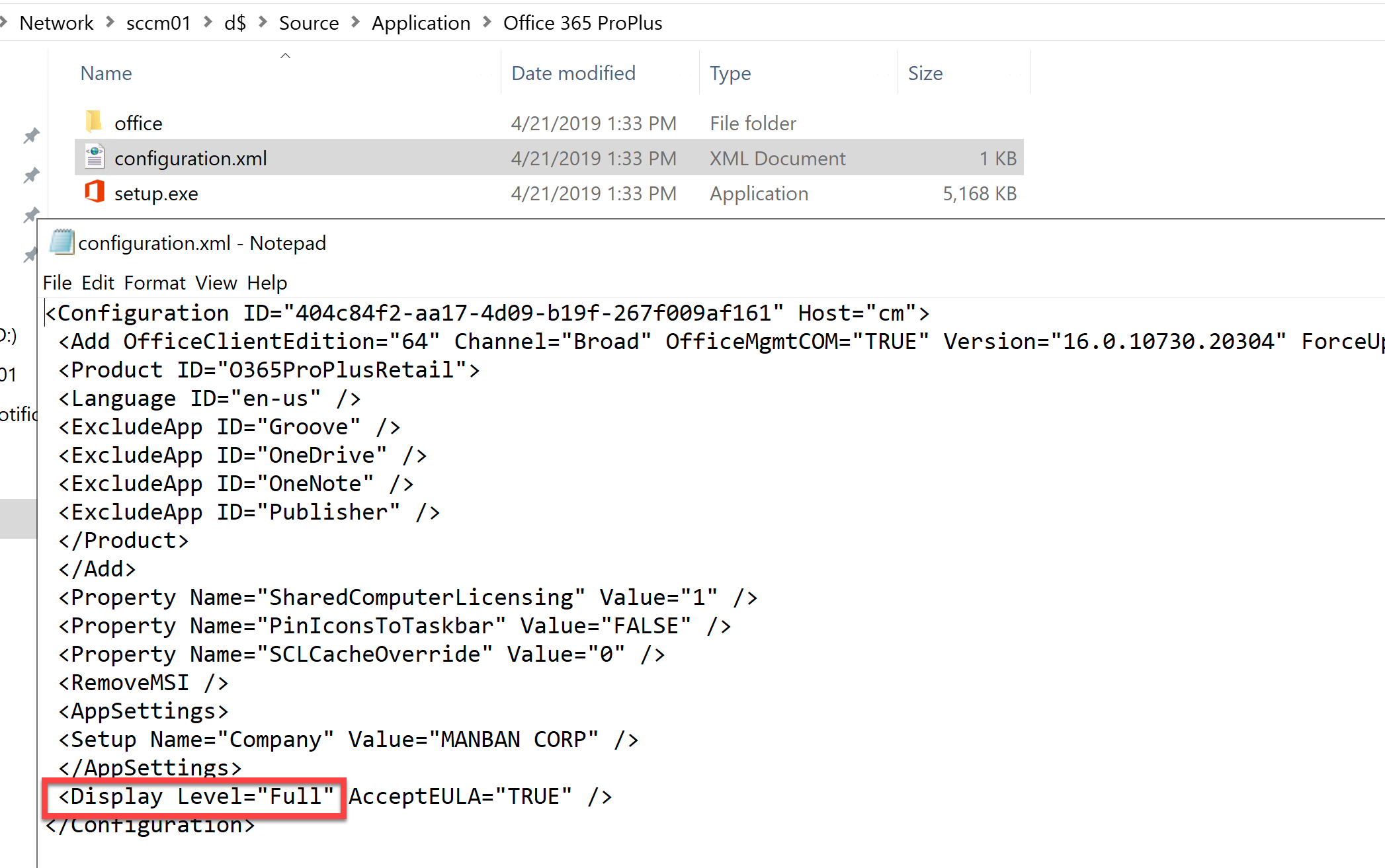Select the configuration.xml file row
The image size is (1385, 868).
(190, 157)
